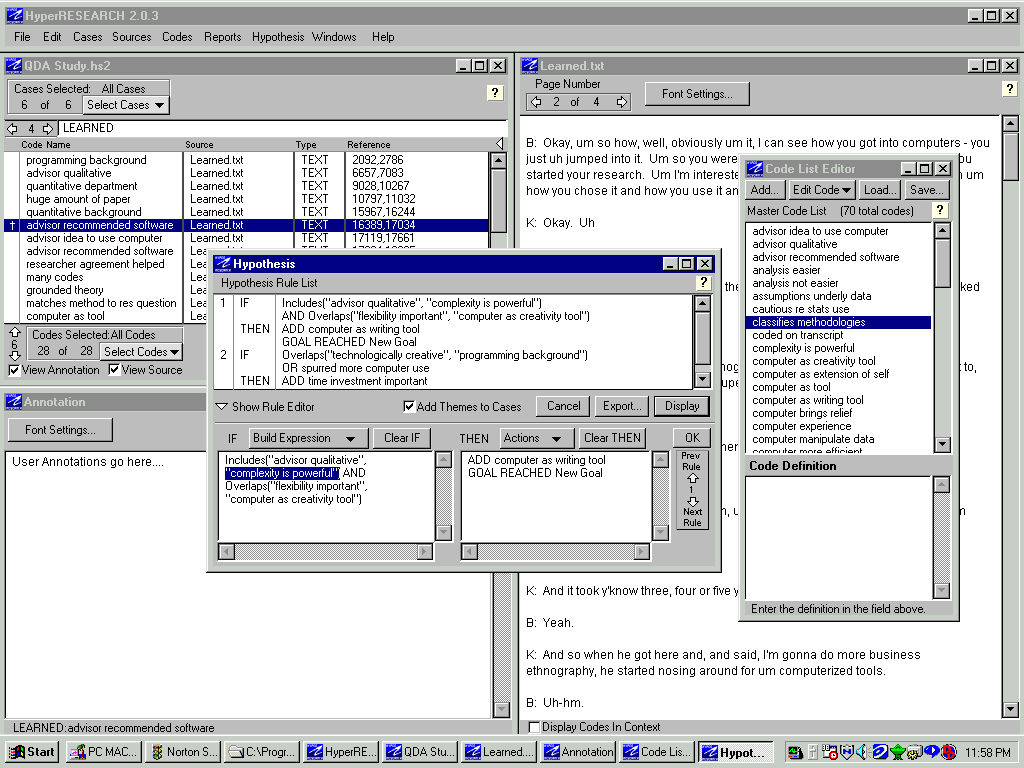This screenshot has width=1024, height=768.
Task: Switch to HyperRE taskbar item
Action: 342,752
